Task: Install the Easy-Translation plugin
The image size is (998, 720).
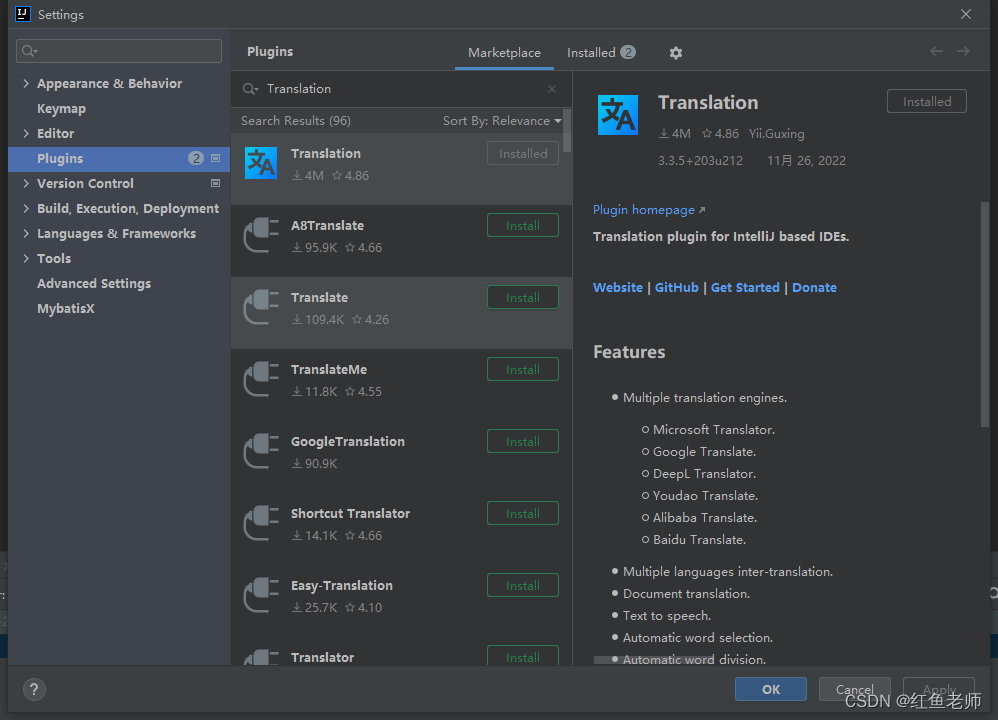Action: pos(523,585)
